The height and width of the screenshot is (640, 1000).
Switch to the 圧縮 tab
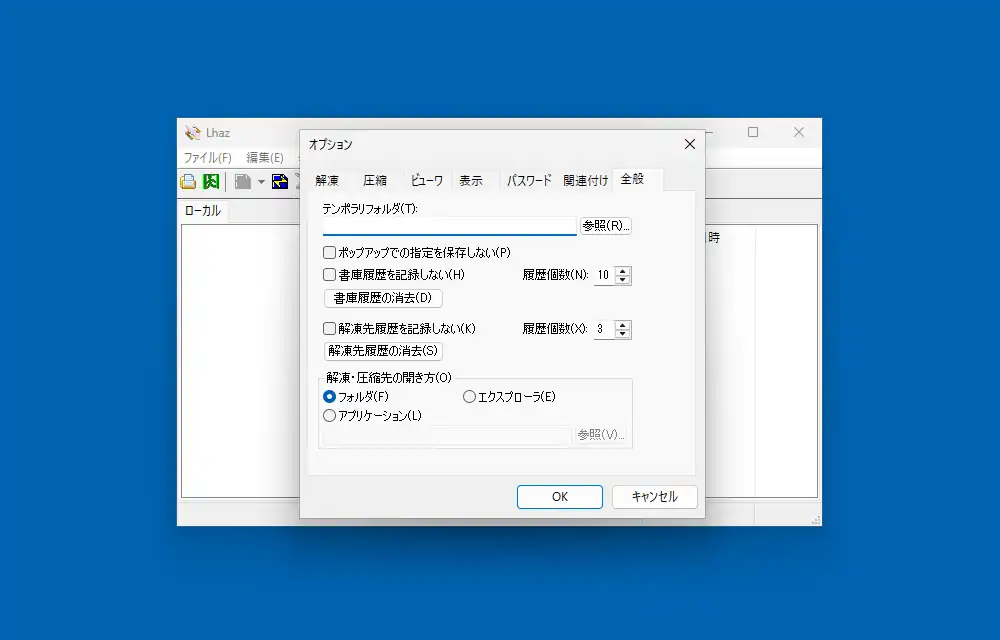click(x=375, y=181)
